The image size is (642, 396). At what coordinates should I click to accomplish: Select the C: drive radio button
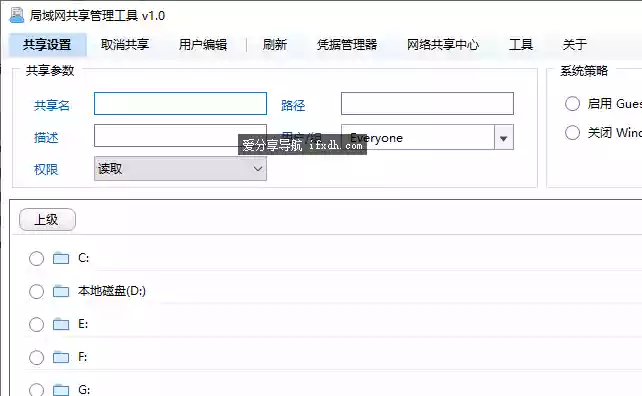tap(36, 258)
